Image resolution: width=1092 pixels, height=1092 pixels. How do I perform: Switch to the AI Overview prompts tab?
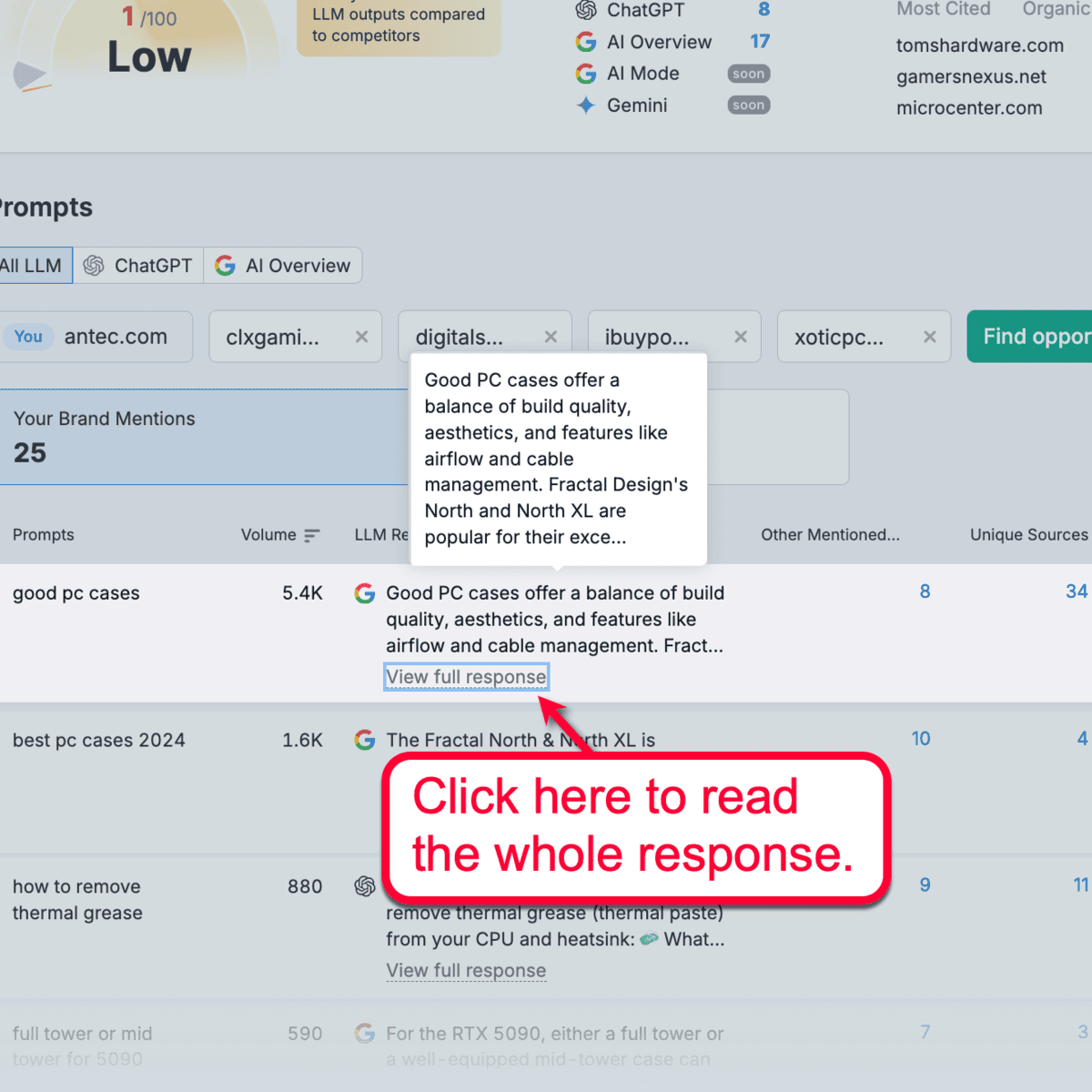pos(283,265)
